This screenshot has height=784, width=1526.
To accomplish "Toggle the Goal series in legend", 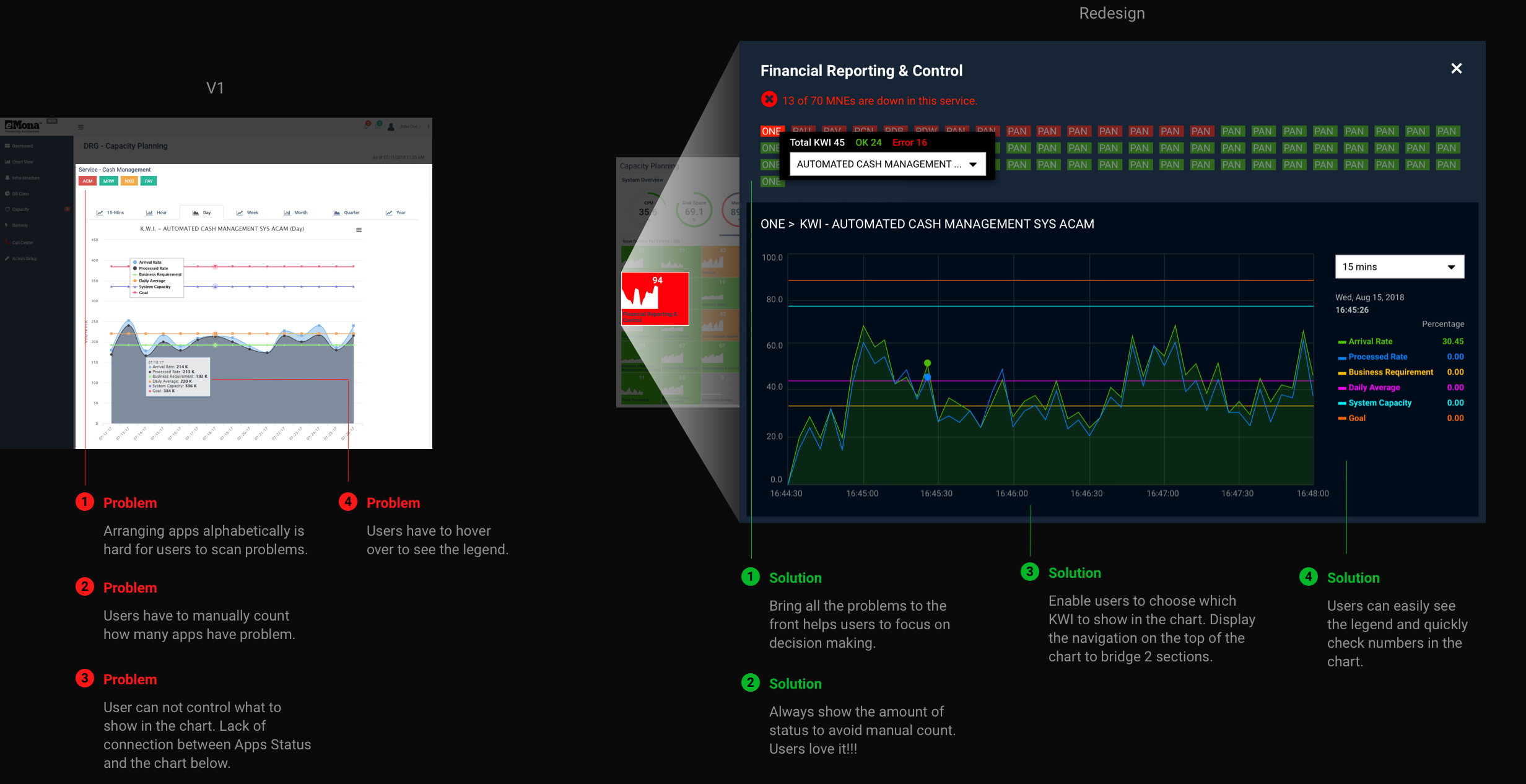I will click(1356, 418).
